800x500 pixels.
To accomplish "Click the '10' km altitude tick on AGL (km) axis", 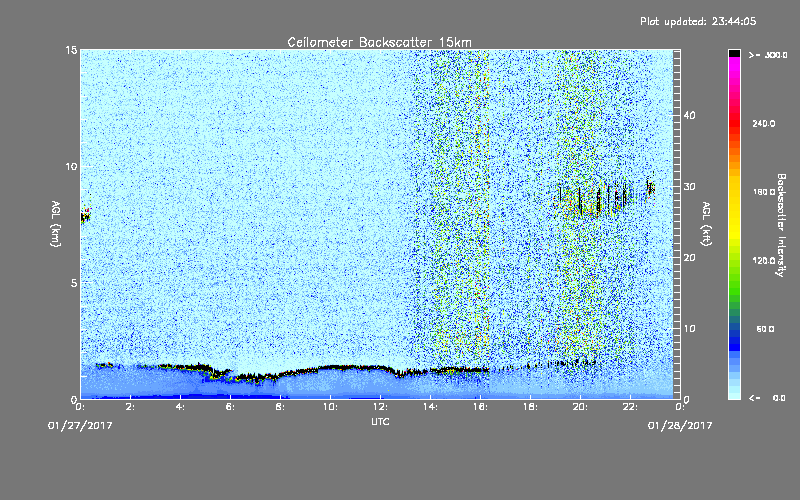I will click(71, 167).
